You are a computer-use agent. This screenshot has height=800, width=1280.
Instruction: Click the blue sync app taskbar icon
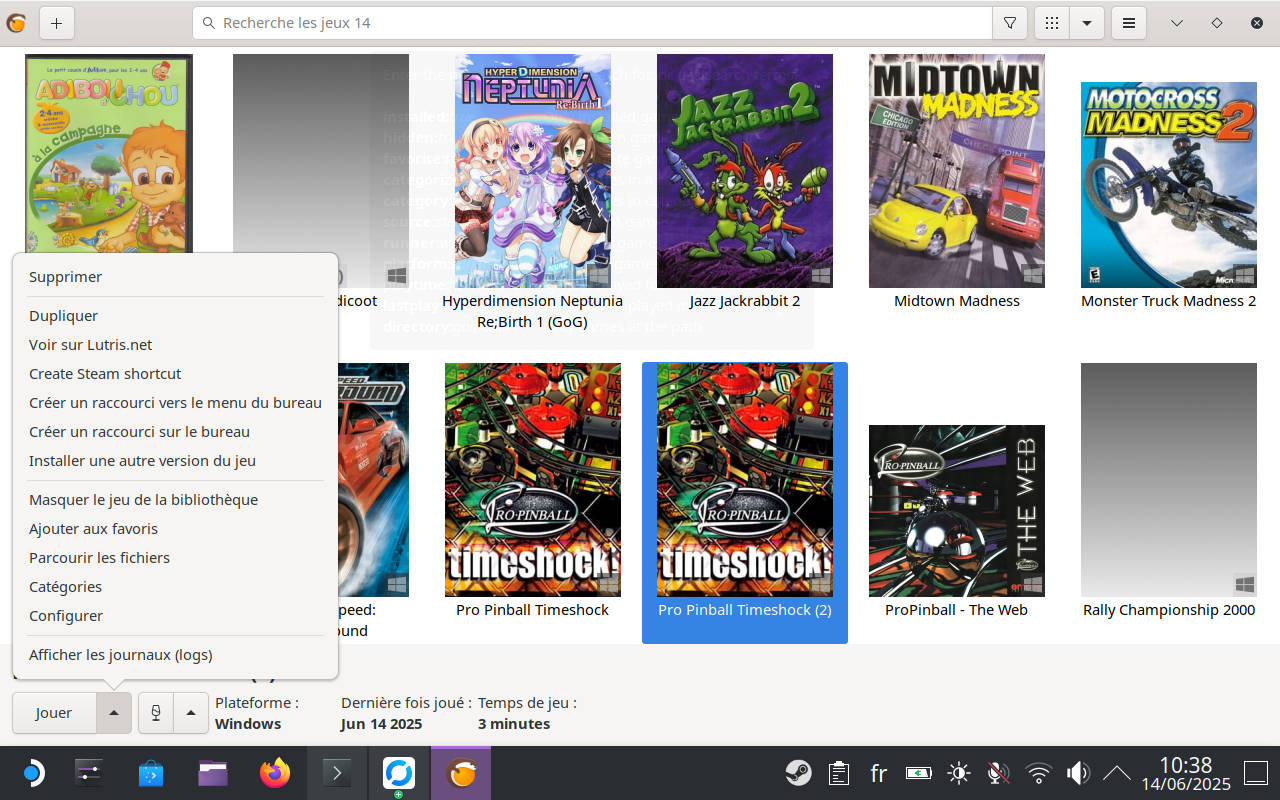click(x=399, y=773)
